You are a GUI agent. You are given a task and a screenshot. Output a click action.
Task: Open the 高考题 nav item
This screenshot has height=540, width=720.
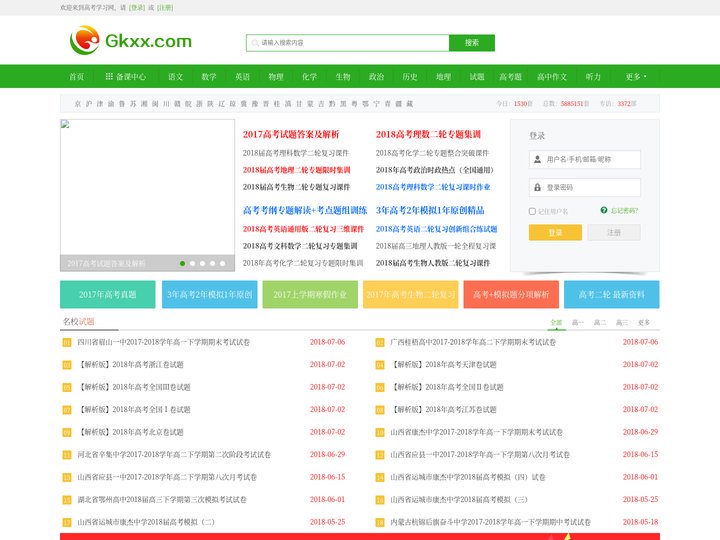click(x=511, y=77)
